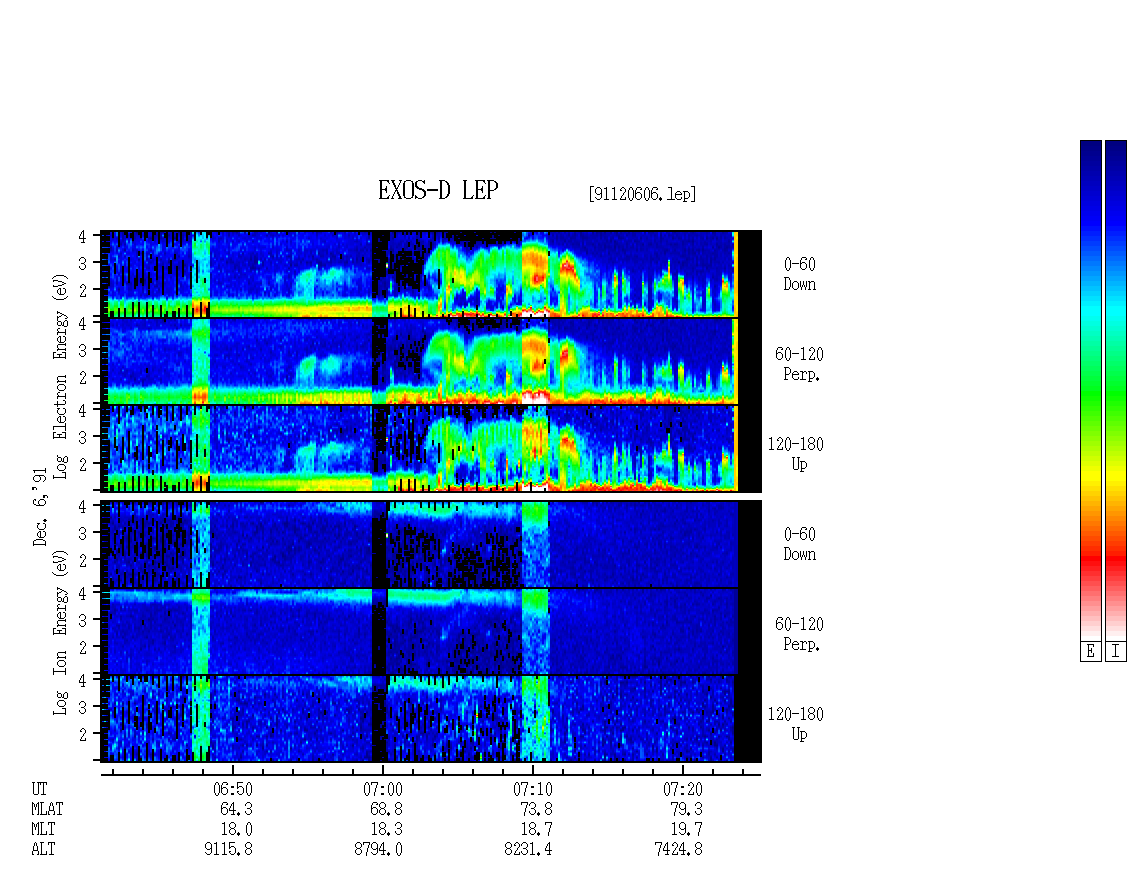Select the MLT value 18.0
This screenshot has width=1130, height=875.
(236, 830)
